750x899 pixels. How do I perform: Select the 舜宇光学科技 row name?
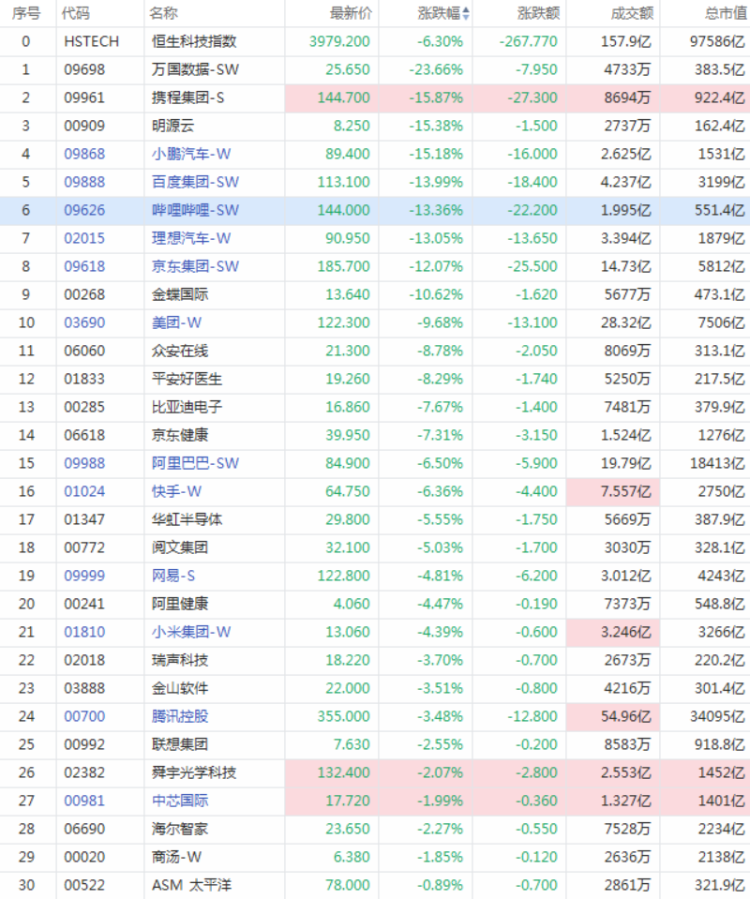tap(194, 773)
